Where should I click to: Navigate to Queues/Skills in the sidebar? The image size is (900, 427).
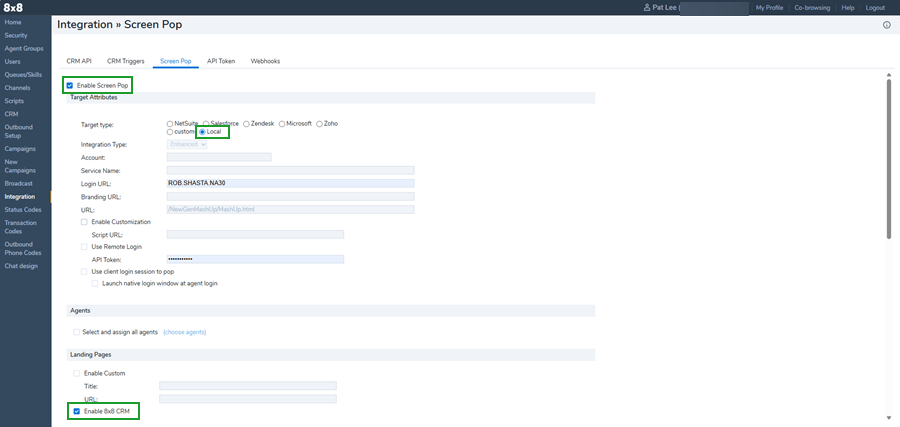pyautogui.click(x=24, y=74)
